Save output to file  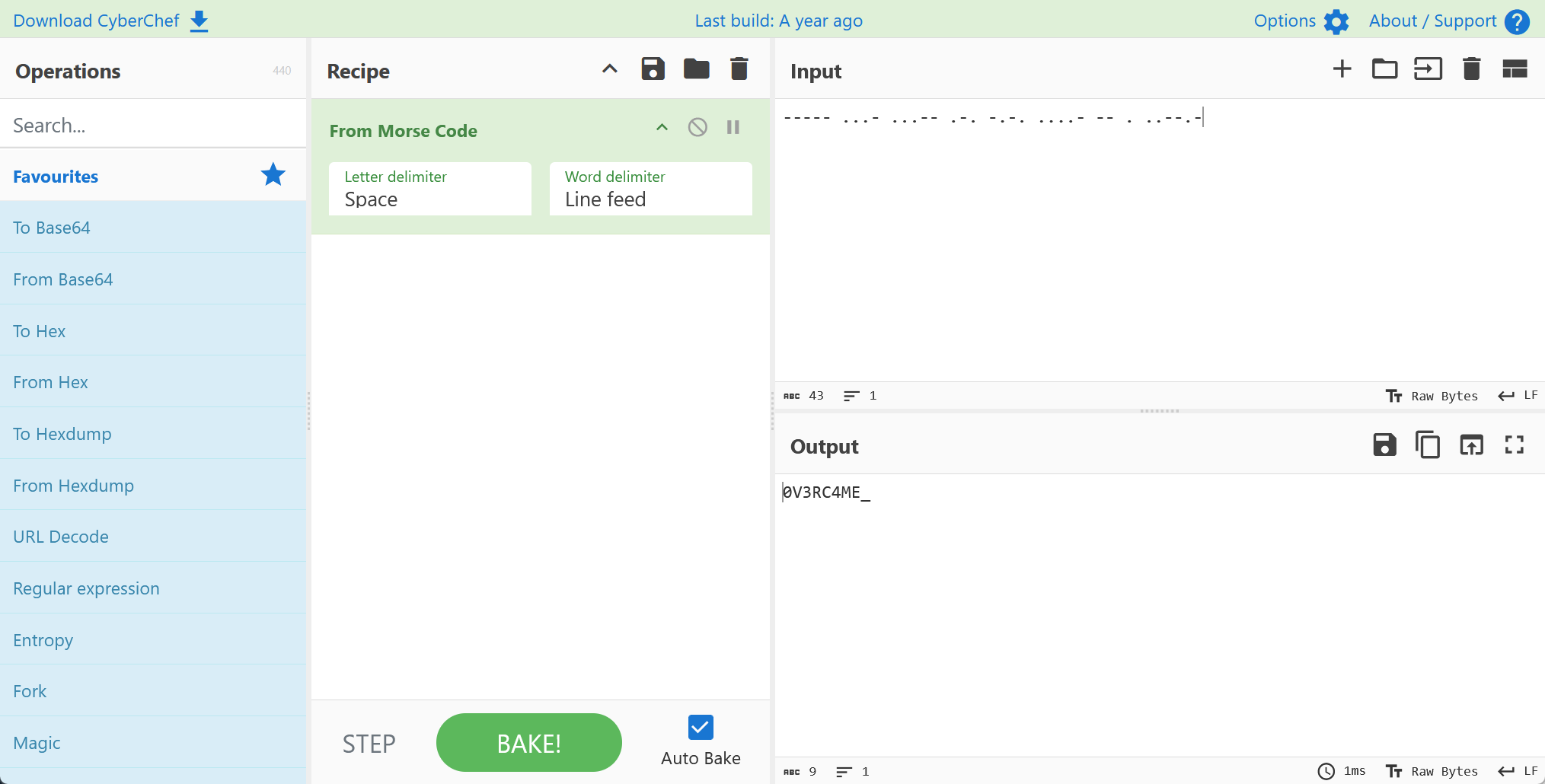pyautogui.click(x=1384, y=445)
